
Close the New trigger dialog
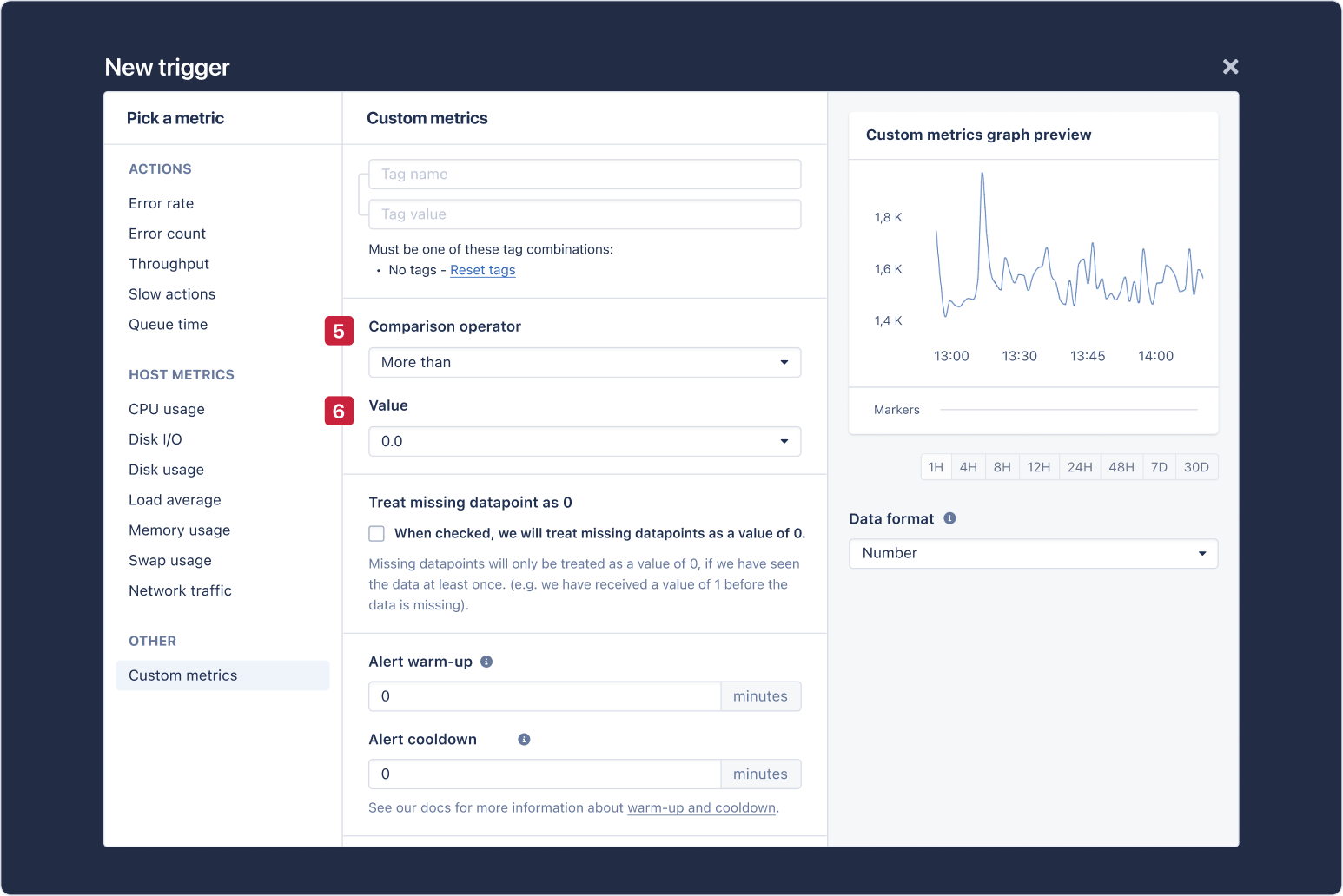click(x=1230, y=67)
